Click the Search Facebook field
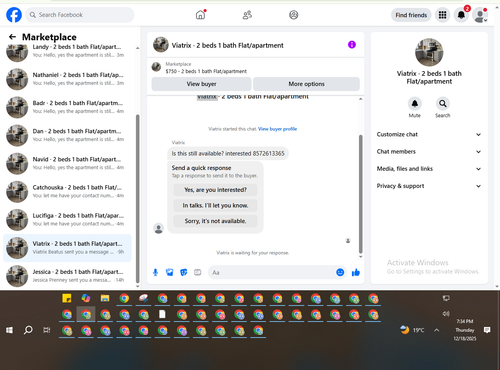Viewport: 500px width, 370px height. point(80,15)
